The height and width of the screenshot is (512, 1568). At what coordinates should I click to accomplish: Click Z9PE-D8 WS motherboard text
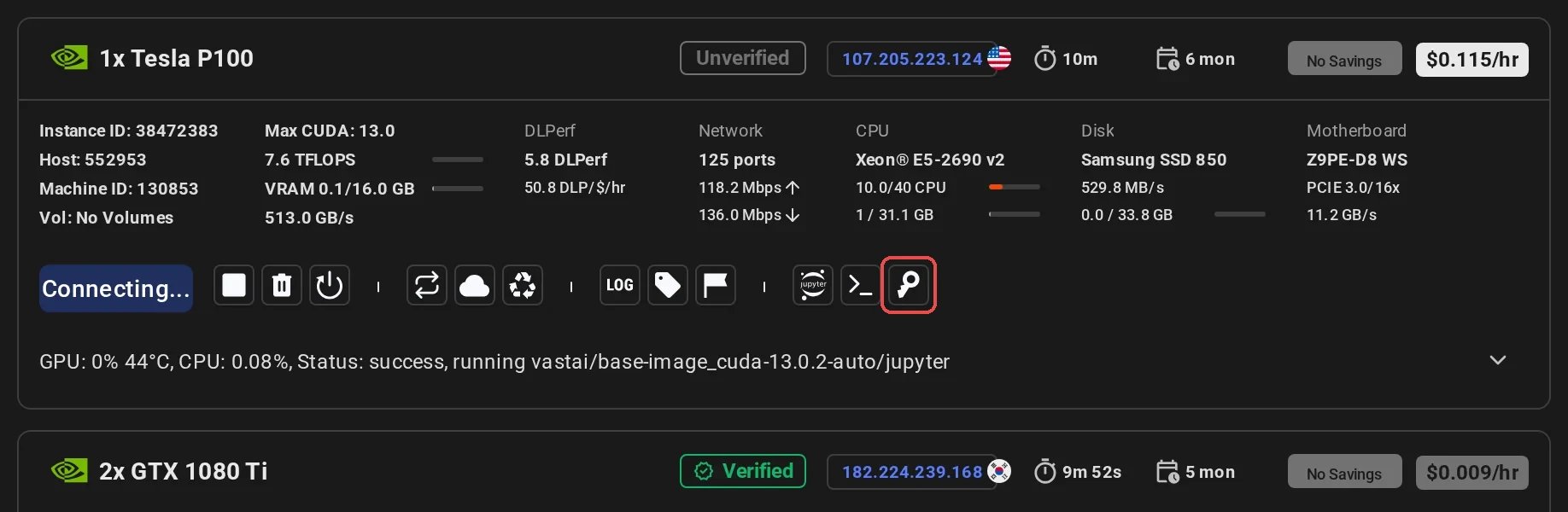coord(1357,160)
